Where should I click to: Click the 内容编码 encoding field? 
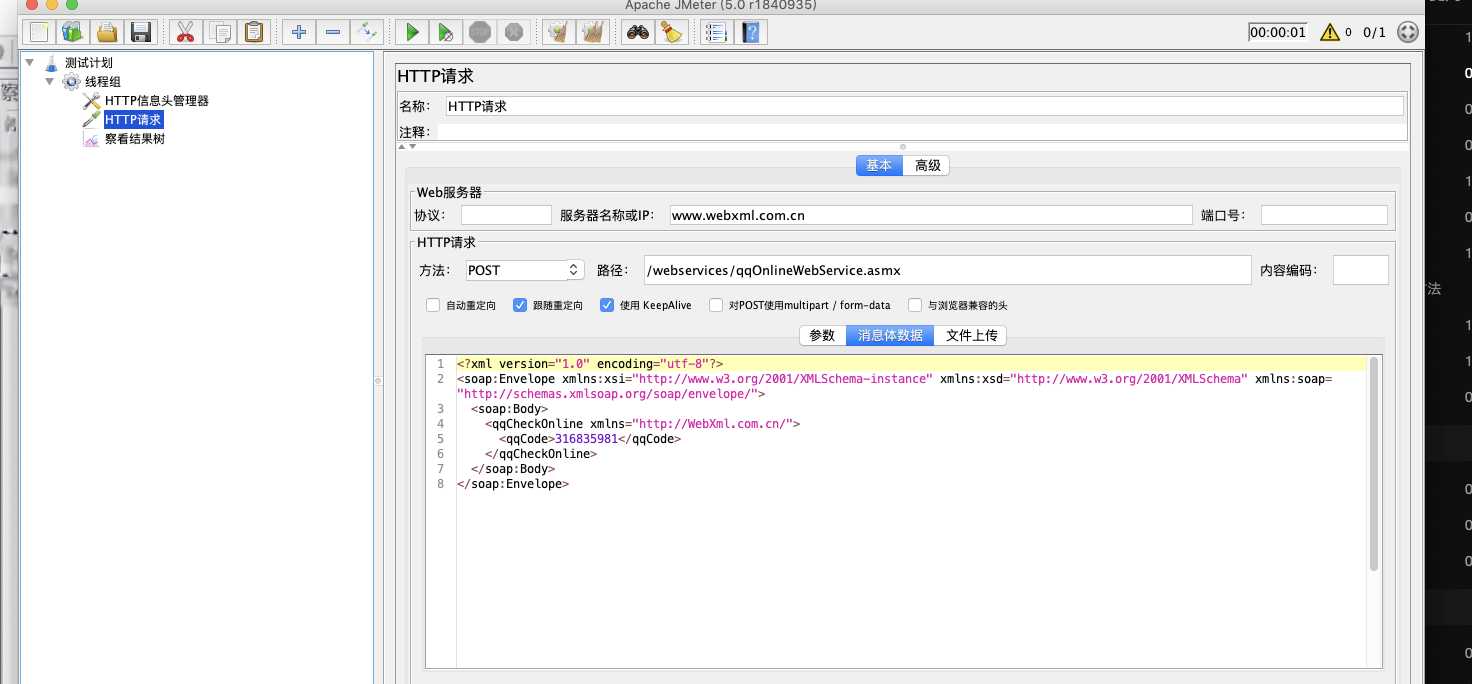pyautogui.click(x=1360, y=270)
